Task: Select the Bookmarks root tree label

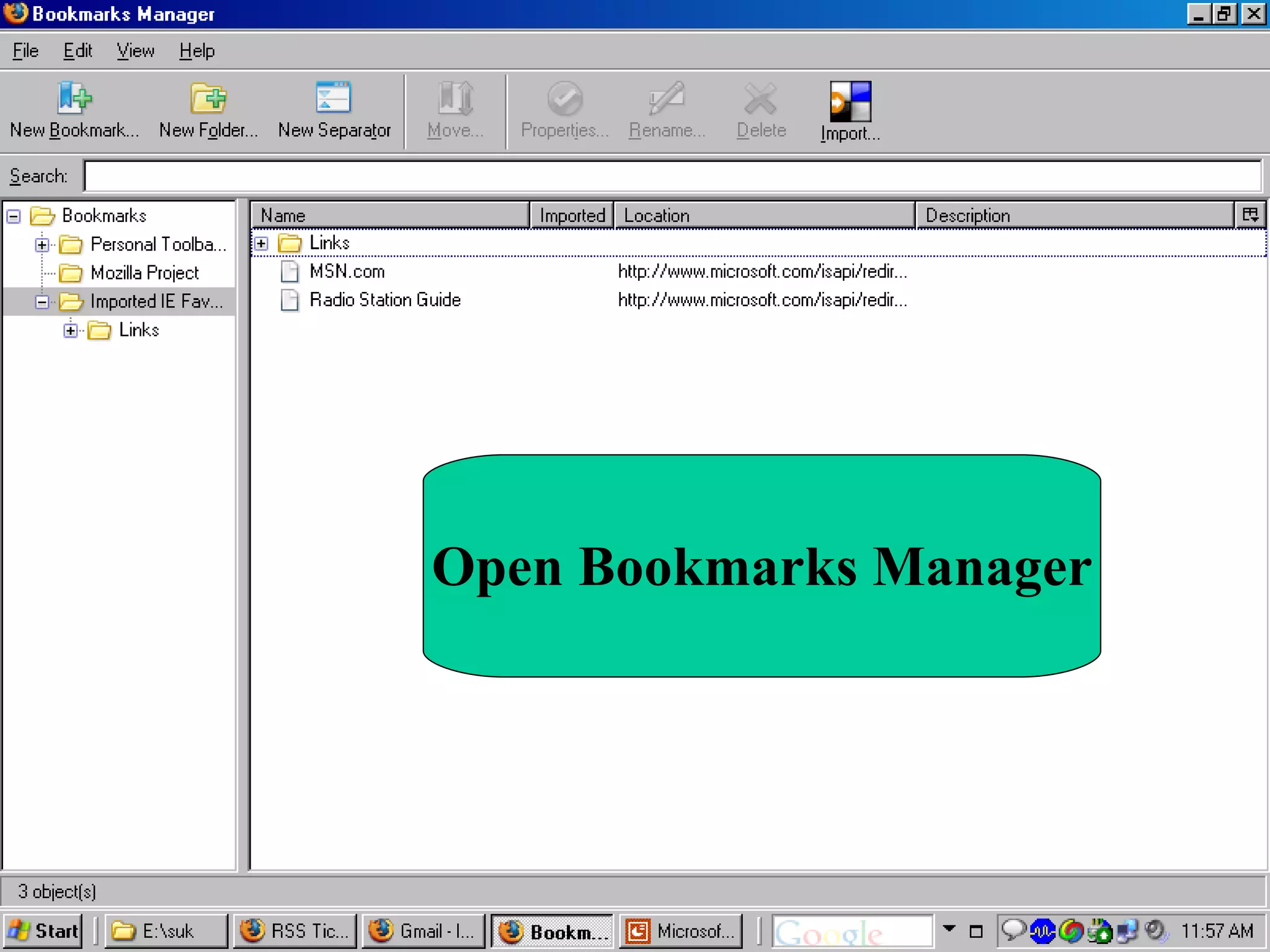Action: [x=104, y=216]
